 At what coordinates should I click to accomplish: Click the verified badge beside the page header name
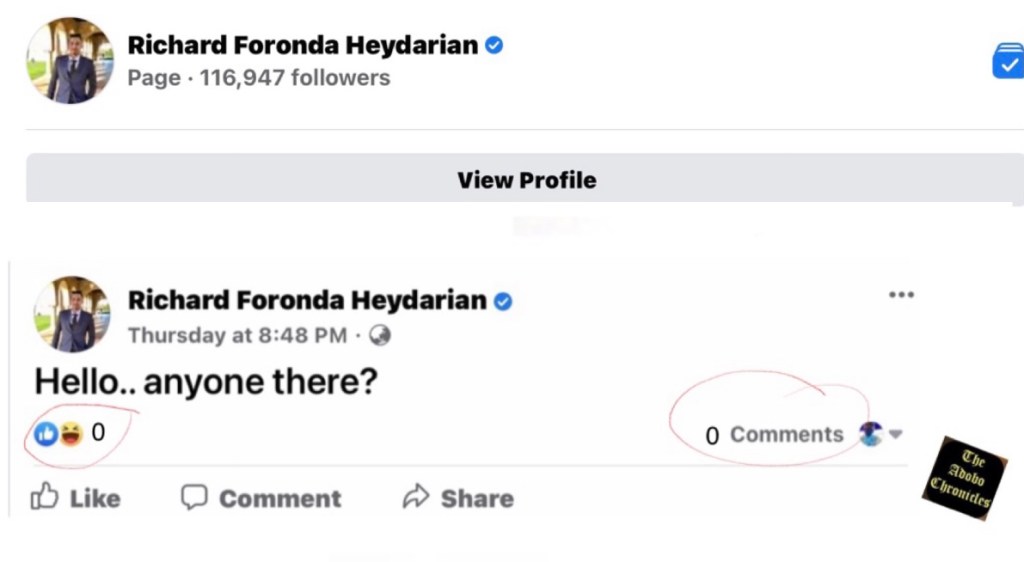[494, 45]
